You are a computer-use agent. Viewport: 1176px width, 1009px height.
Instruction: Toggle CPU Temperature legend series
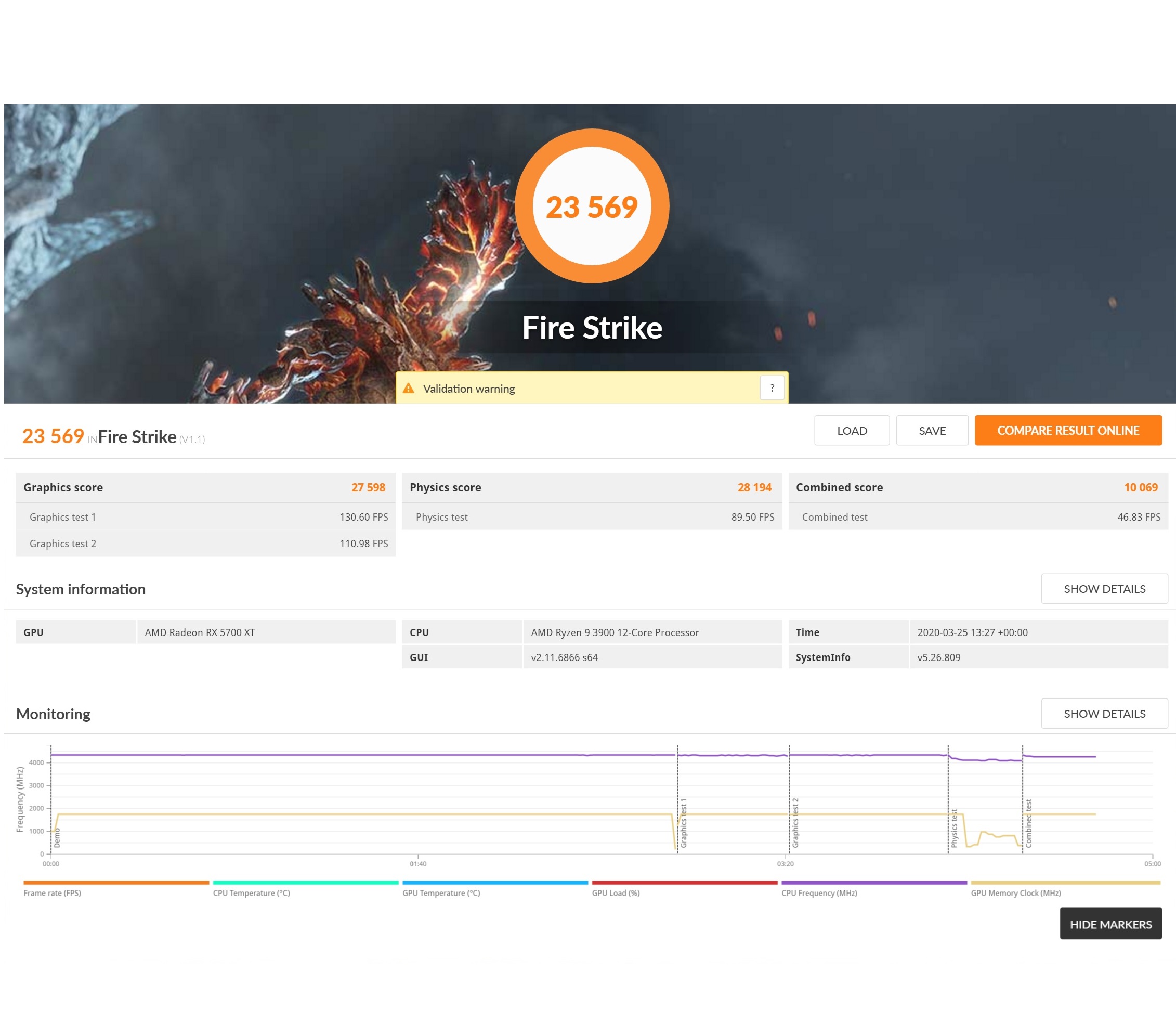click(252, 893)
